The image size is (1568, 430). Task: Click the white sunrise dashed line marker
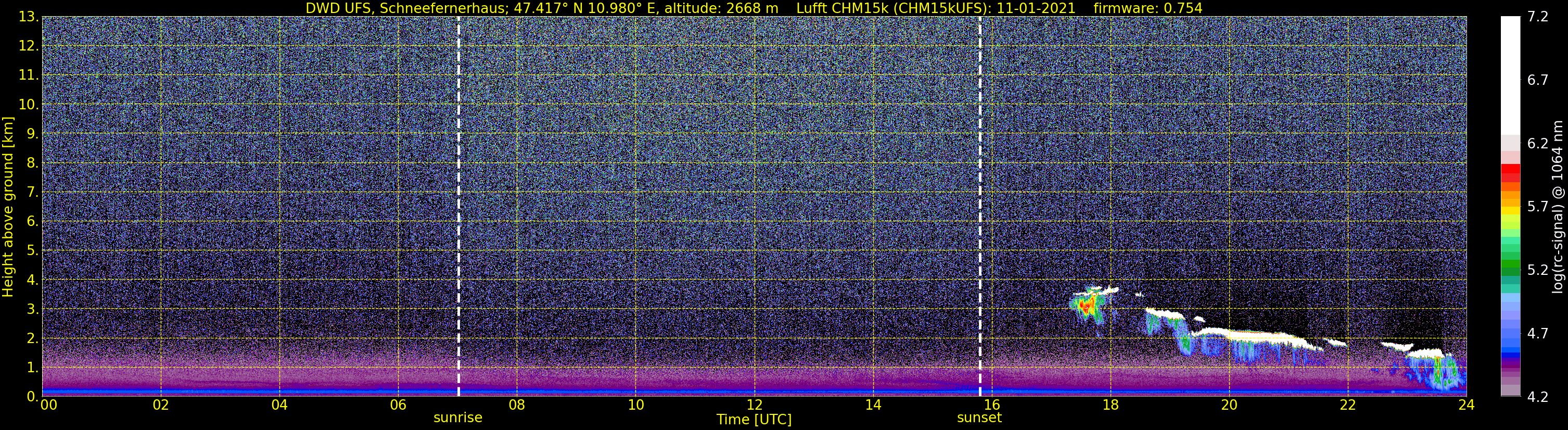458,207
